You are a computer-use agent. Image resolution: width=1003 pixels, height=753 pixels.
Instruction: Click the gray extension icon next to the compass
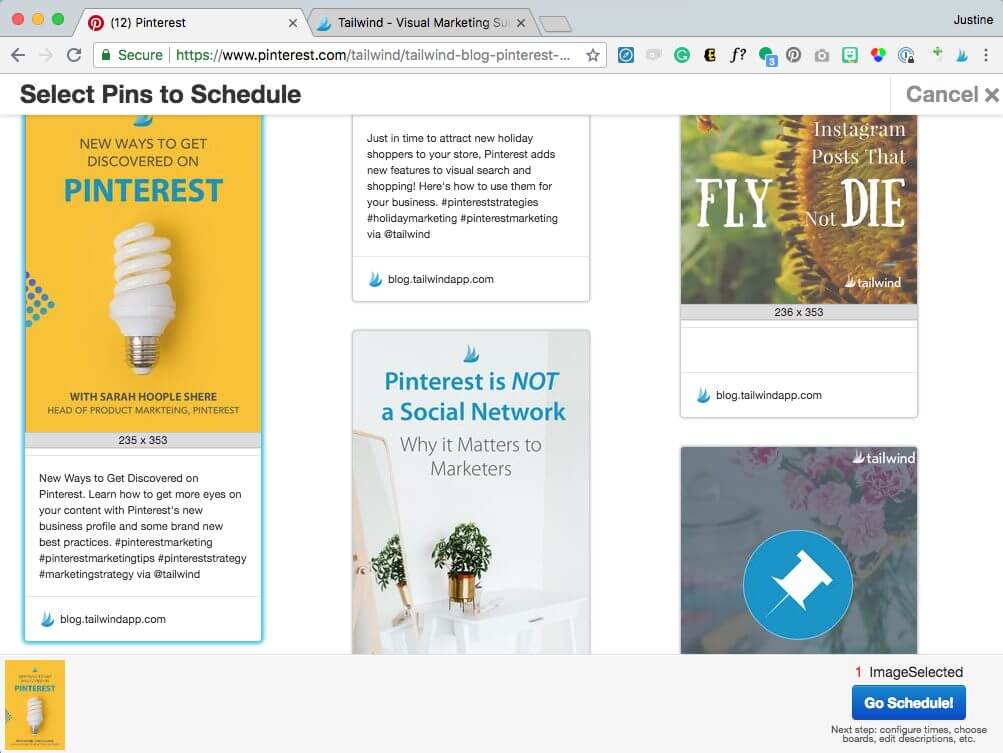click(654, 55)
